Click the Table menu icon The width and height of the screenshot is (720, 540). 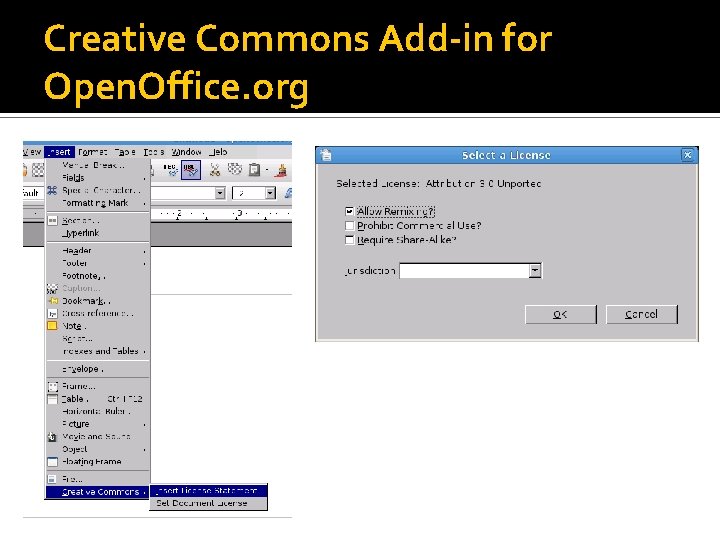click(53, 399)
